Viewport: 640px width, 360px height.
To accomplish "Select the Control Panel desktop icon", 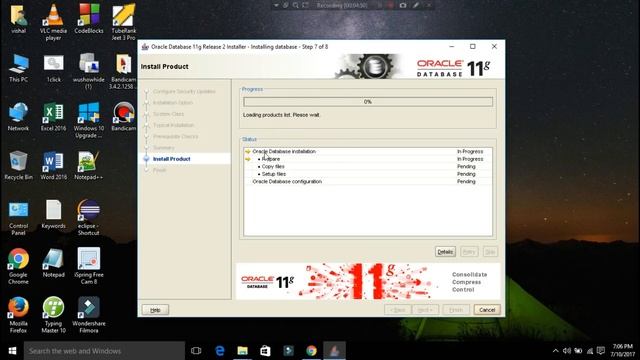I will point(18,218).
